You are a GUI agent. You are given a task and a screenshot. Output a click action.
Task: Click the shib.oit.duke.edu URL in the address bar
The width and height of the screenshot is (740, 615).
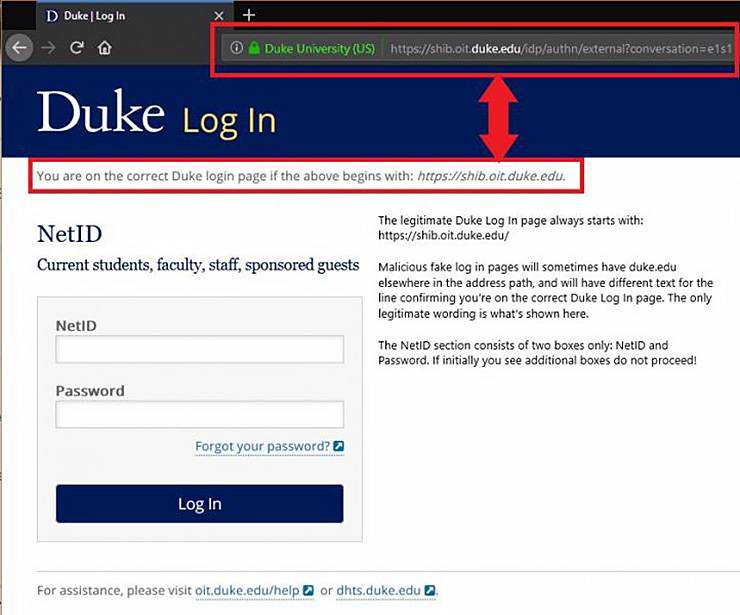point(561,49)
